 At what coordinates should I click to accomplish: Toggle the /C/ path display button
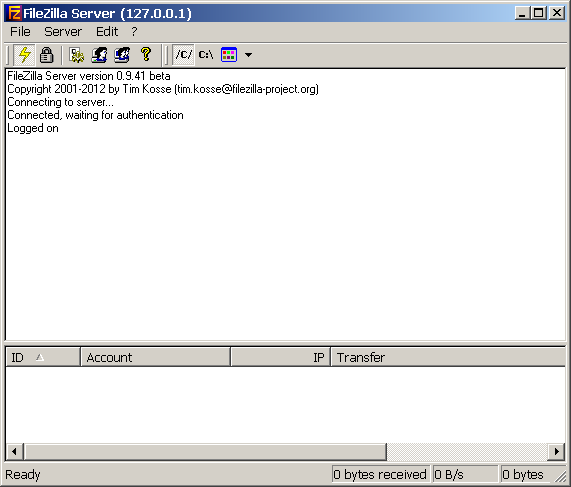tap(184, 55)
